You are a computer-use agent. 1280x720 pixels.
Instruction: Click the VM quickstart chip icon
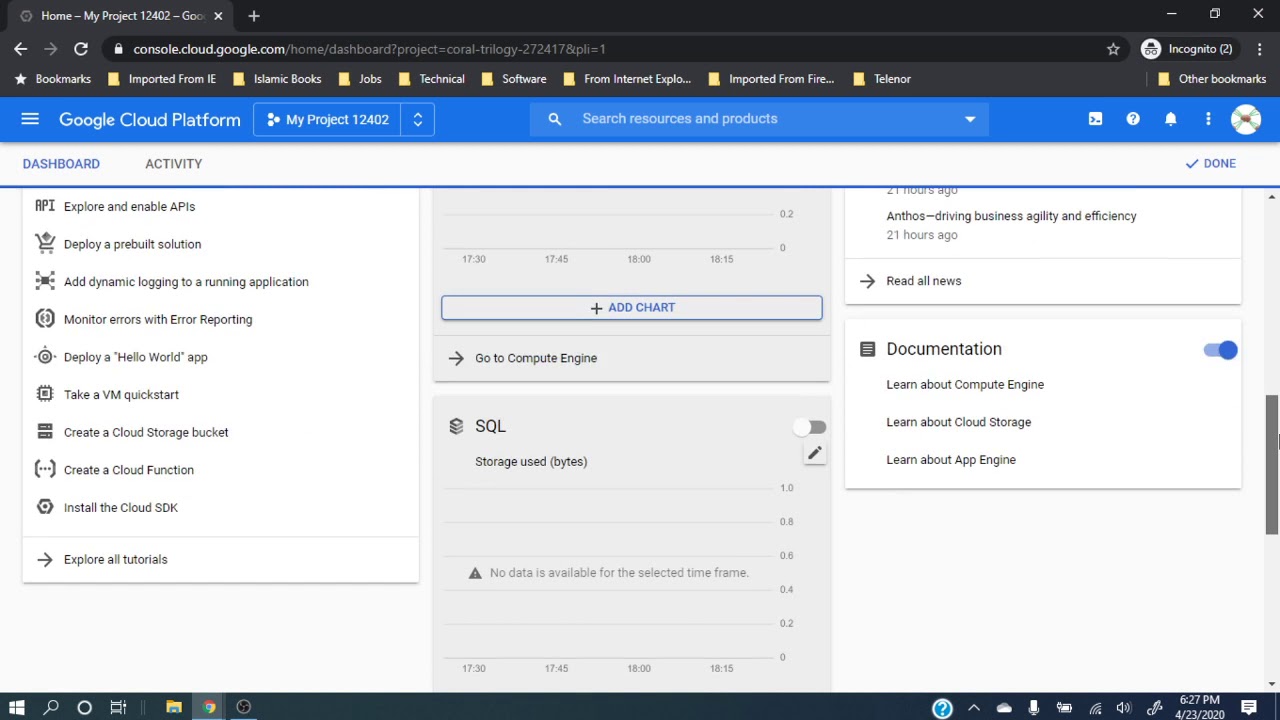point(45,394)
